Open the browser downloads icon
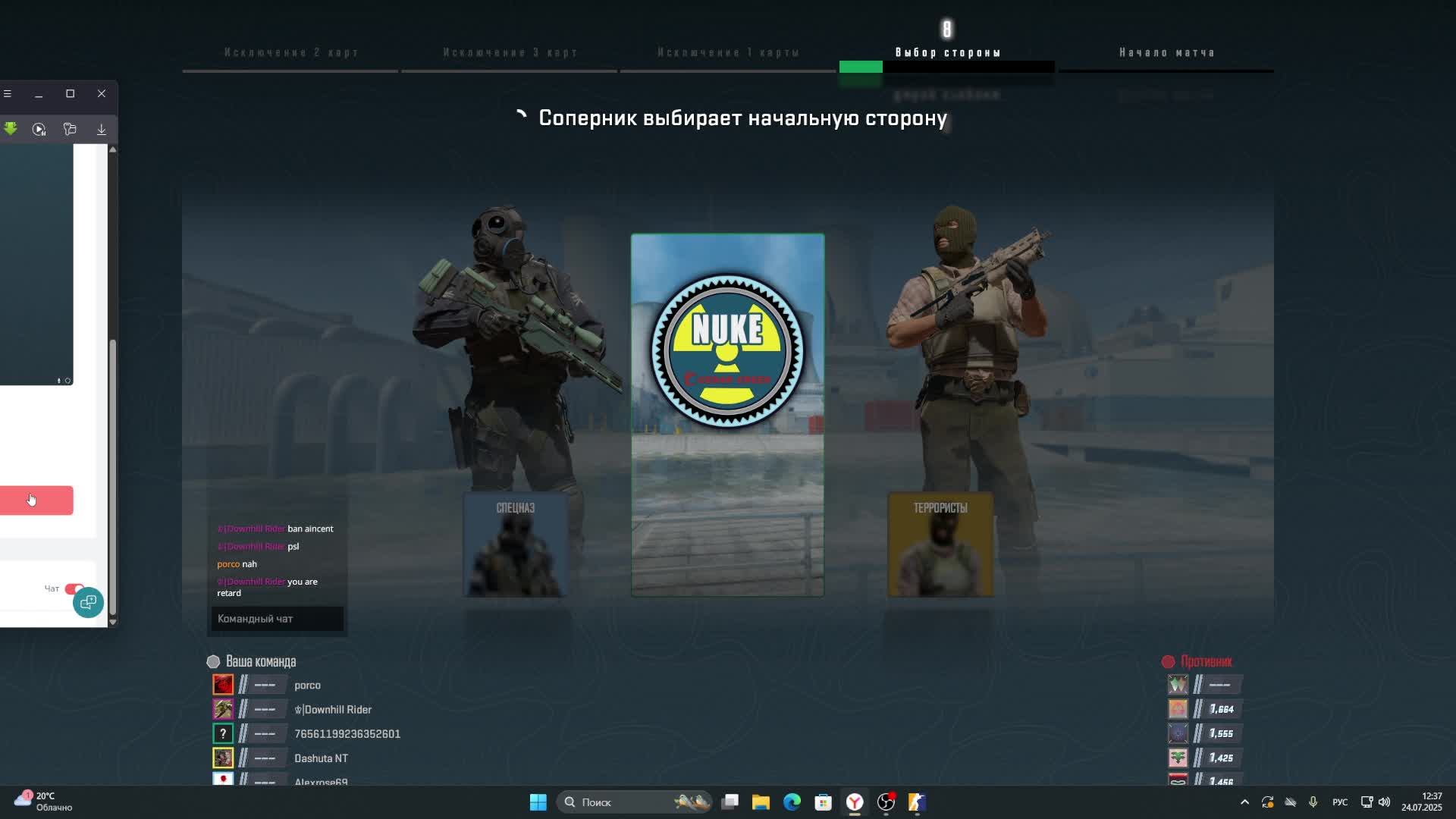 [x=101, y=130]
